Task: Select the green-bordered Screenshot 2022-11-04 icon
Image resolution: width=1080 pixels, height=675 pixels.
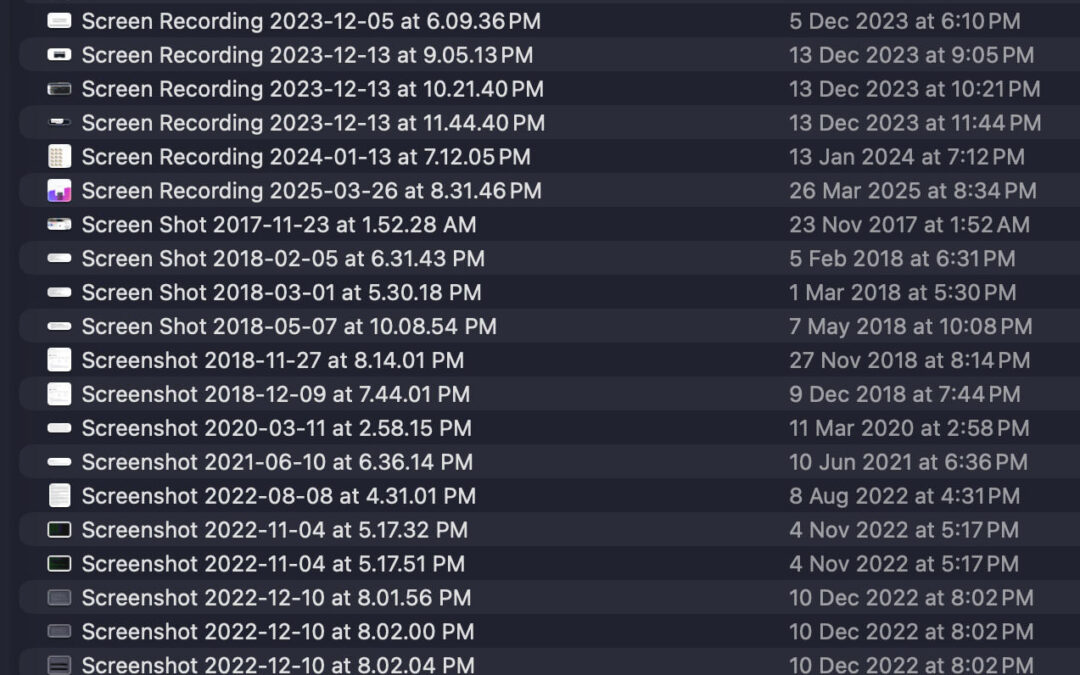Action: (x=60, y=529)
